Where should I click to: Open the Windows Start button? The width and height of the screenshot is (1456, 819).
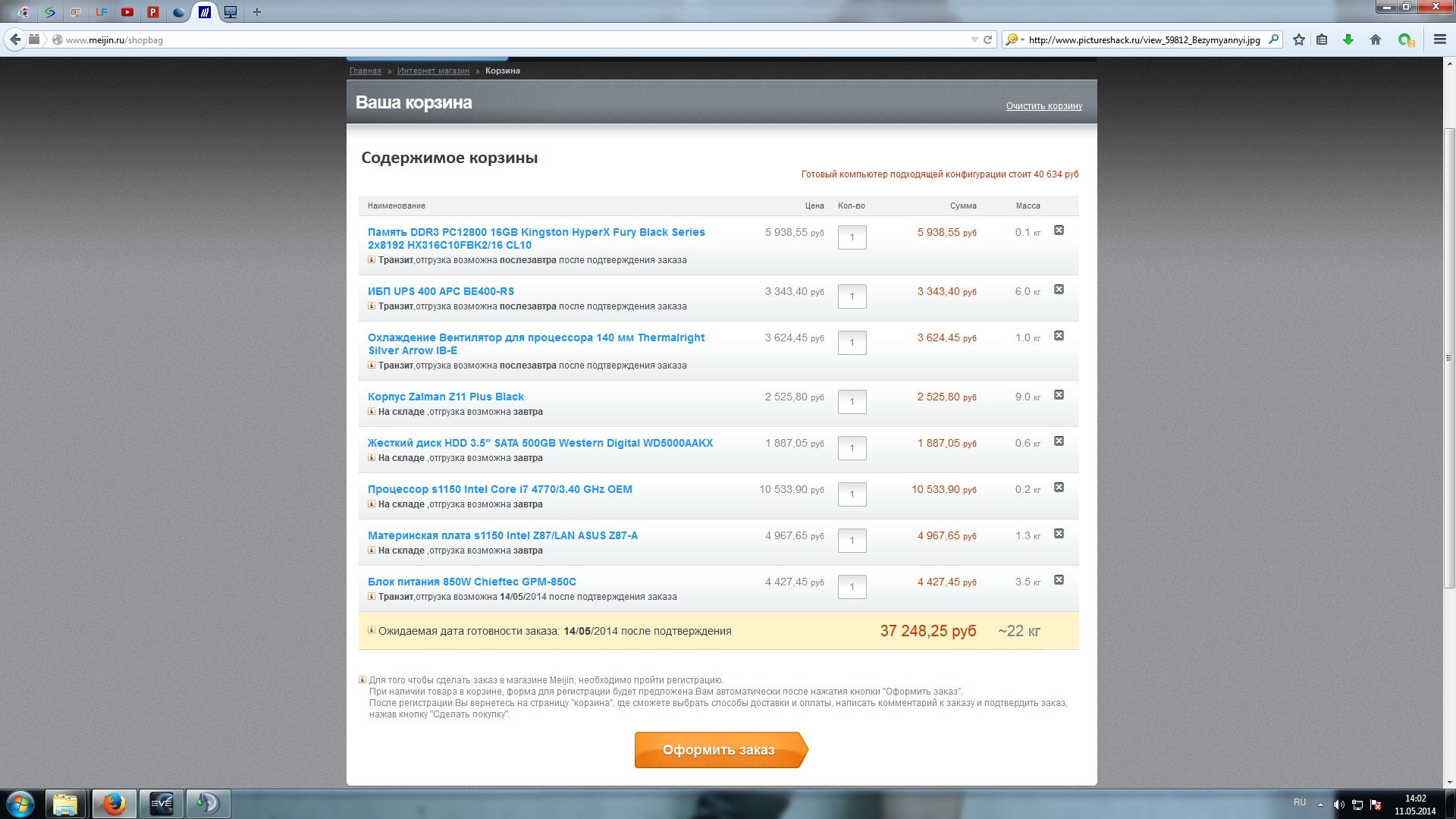pos(20,804)
